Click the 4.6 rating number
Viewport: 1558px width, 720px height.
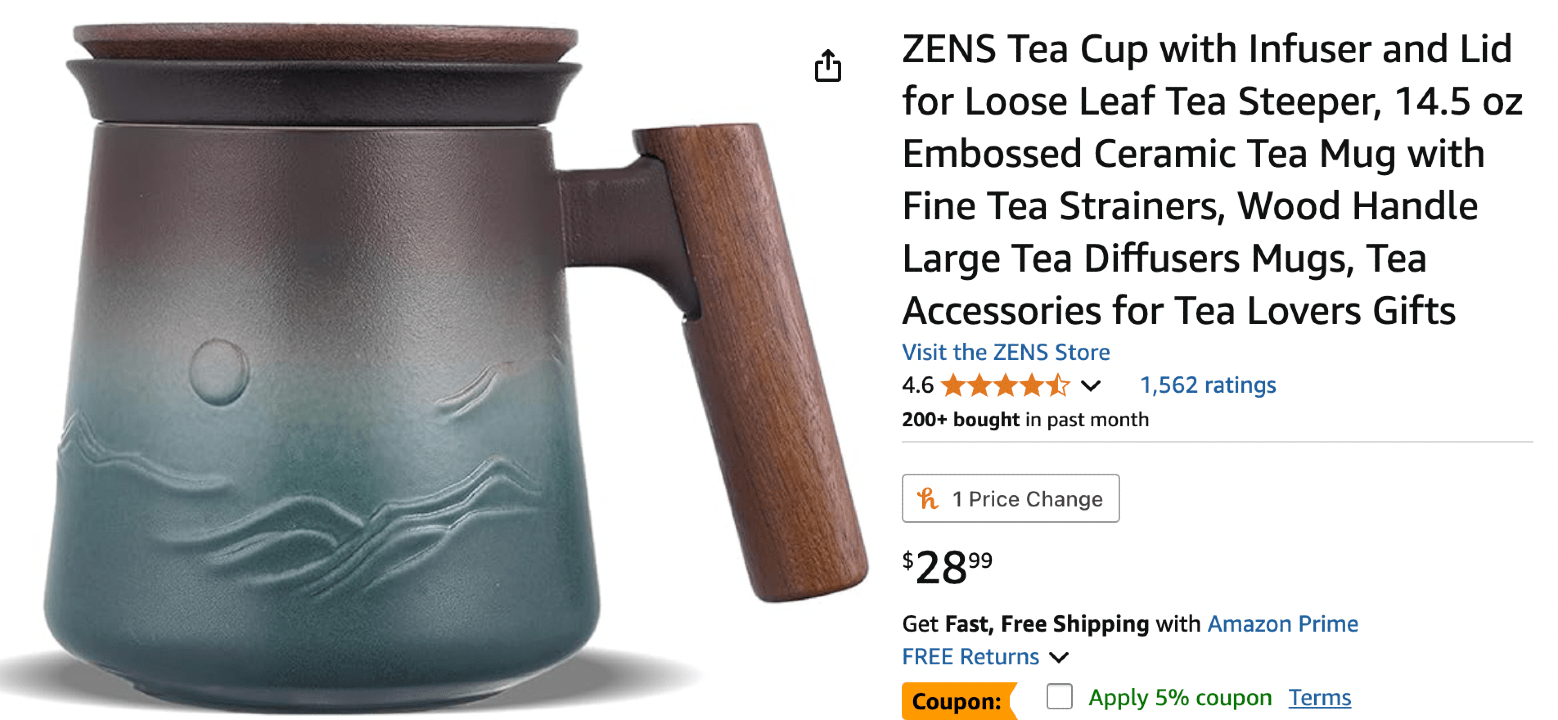click(917, 385)
